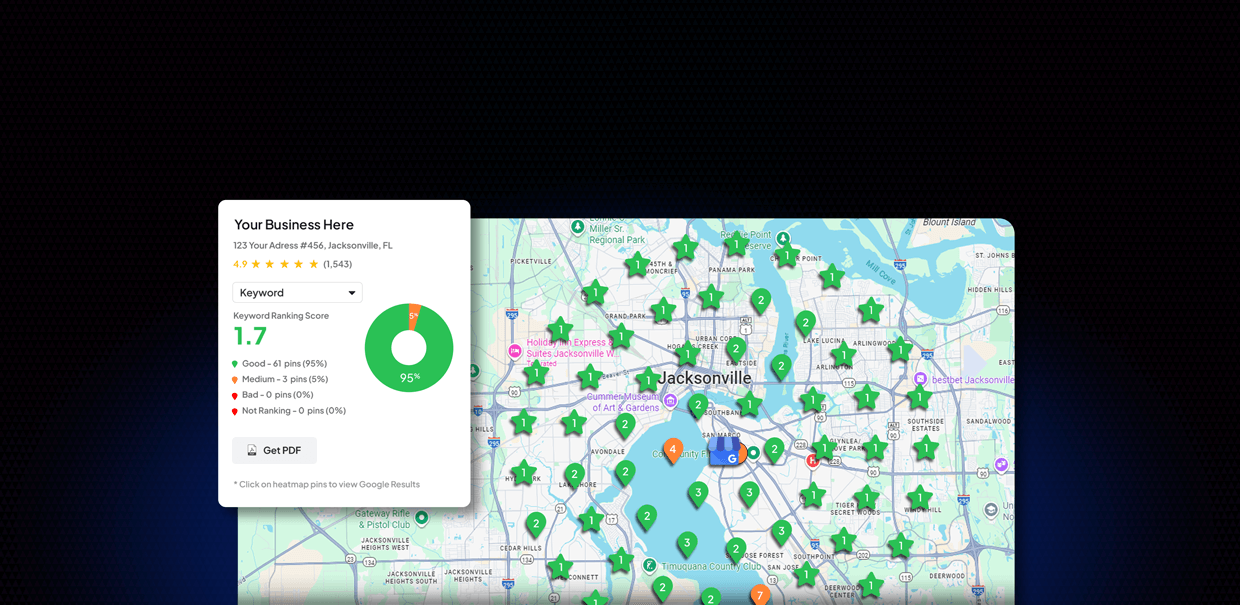Click the Get PDF button
1240x605 pixels.
pos(274,451)
